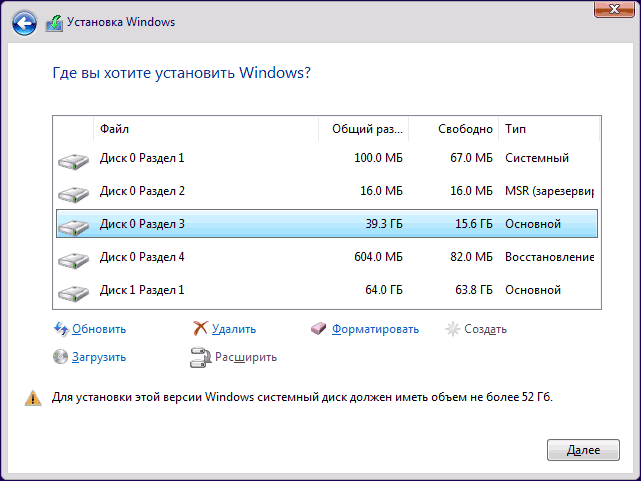Click the 100.0 МБ total size cell
The height and width of the screenshot is (481, 641).
(x=378, y=158)
